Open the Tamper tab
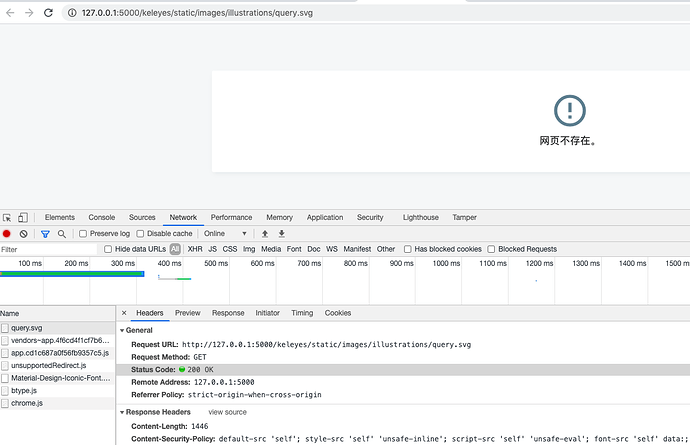The width and height of the screenshot is (690, 445). pos(465,217)
